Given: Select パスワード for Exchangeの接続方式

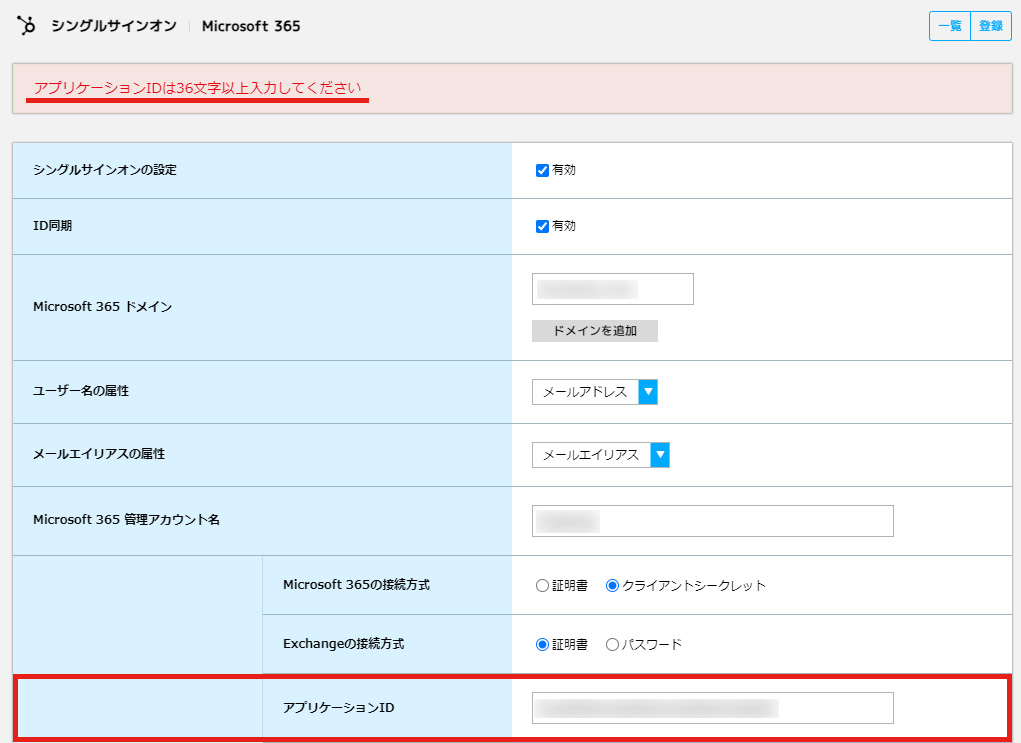Looking at the screenshot, I should pyautogui.click(x=611, y=645).
